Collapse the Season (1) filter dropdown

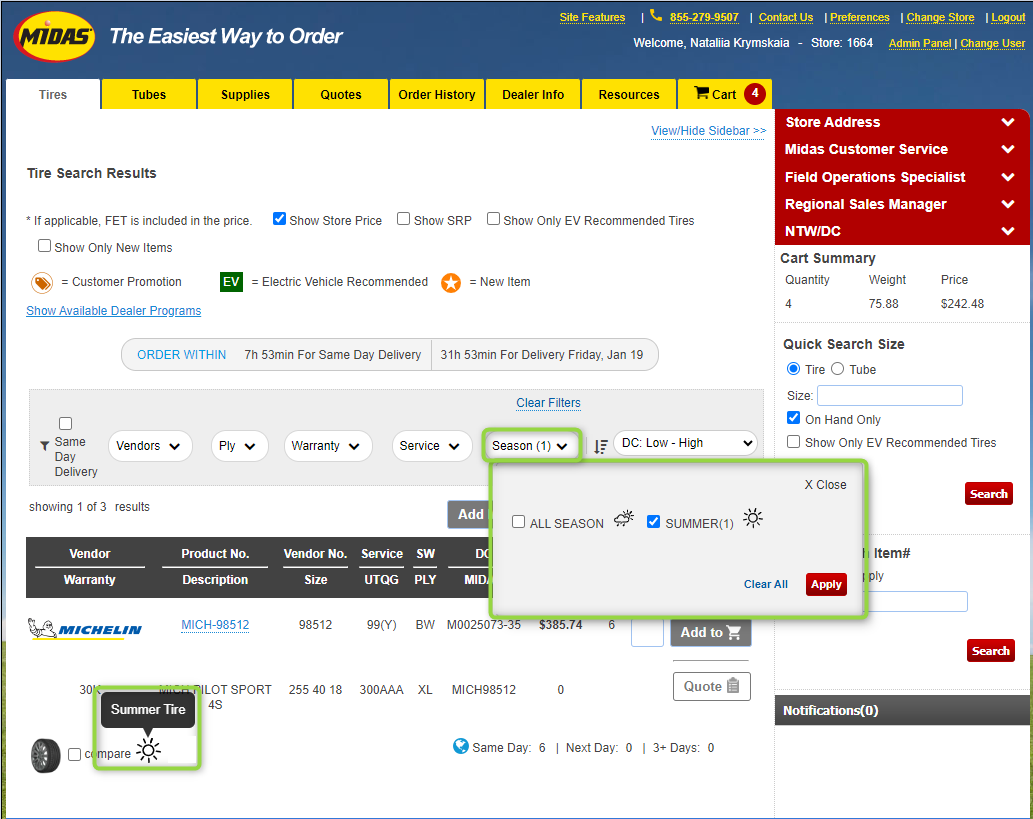(x=532, y=446)
